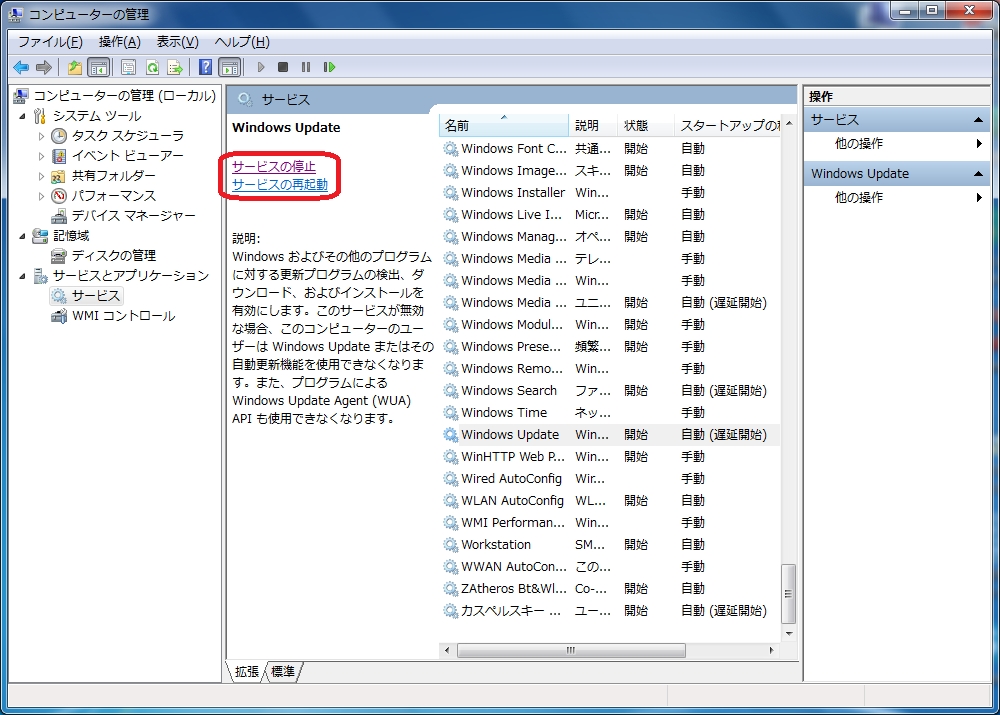Click the Start Service play icon
This screenshot has width=1000, height=715.
click(x=261, y=67)
